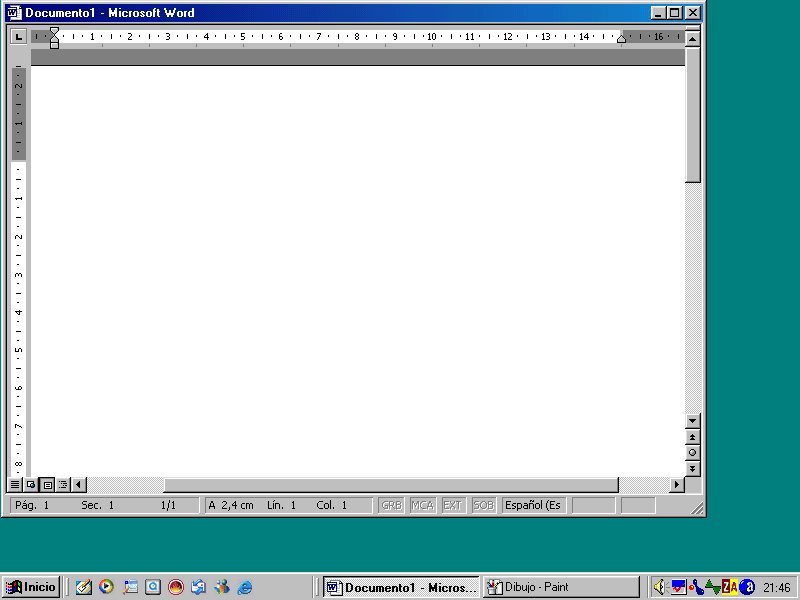The image size is (800, 600).
Task: Click inside the blank document page
Action: (357, 270)
